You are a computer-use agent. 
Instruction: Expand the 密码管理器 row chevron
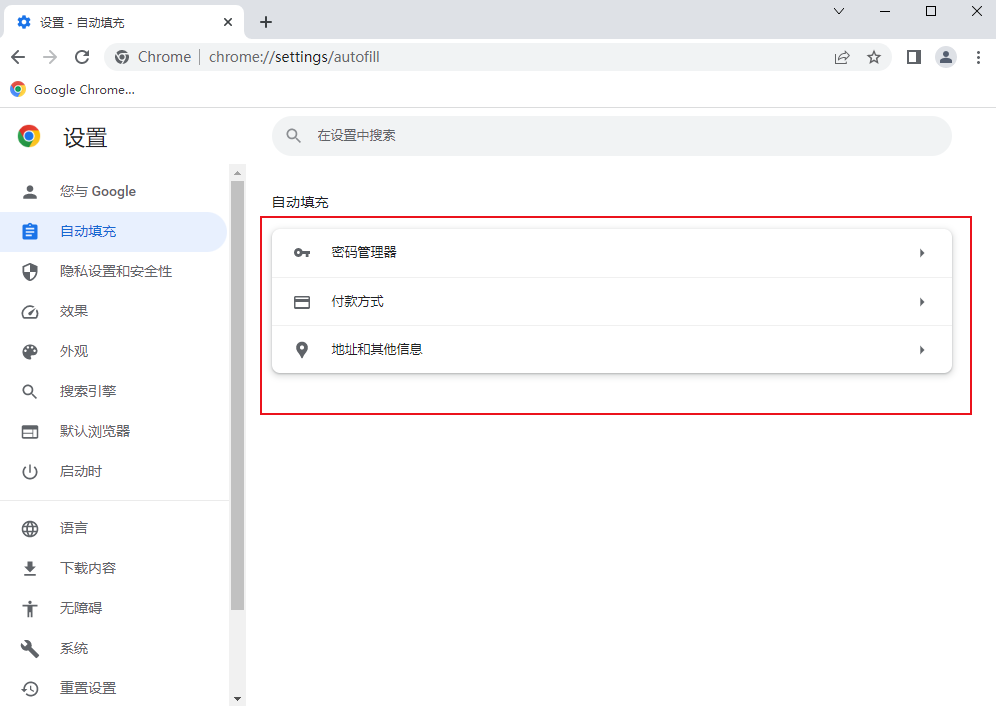(922, 252)
